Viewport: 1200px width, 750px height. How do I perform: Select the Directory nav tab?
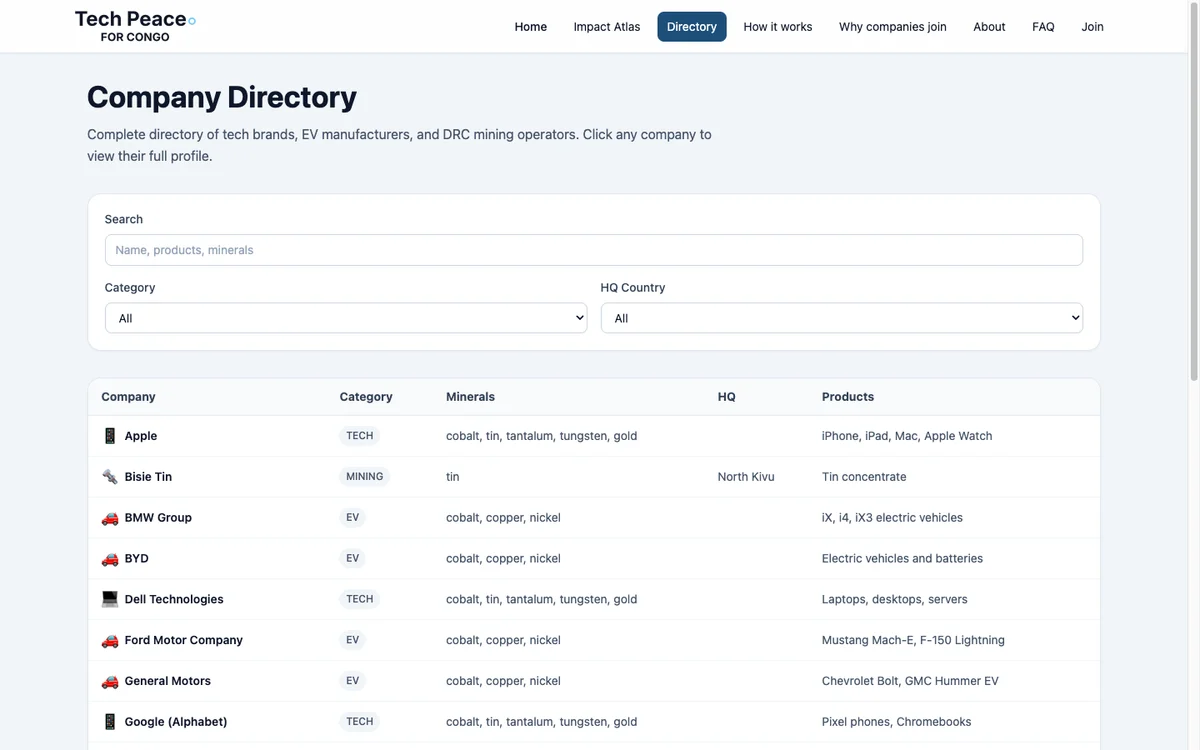click(692, 27)
